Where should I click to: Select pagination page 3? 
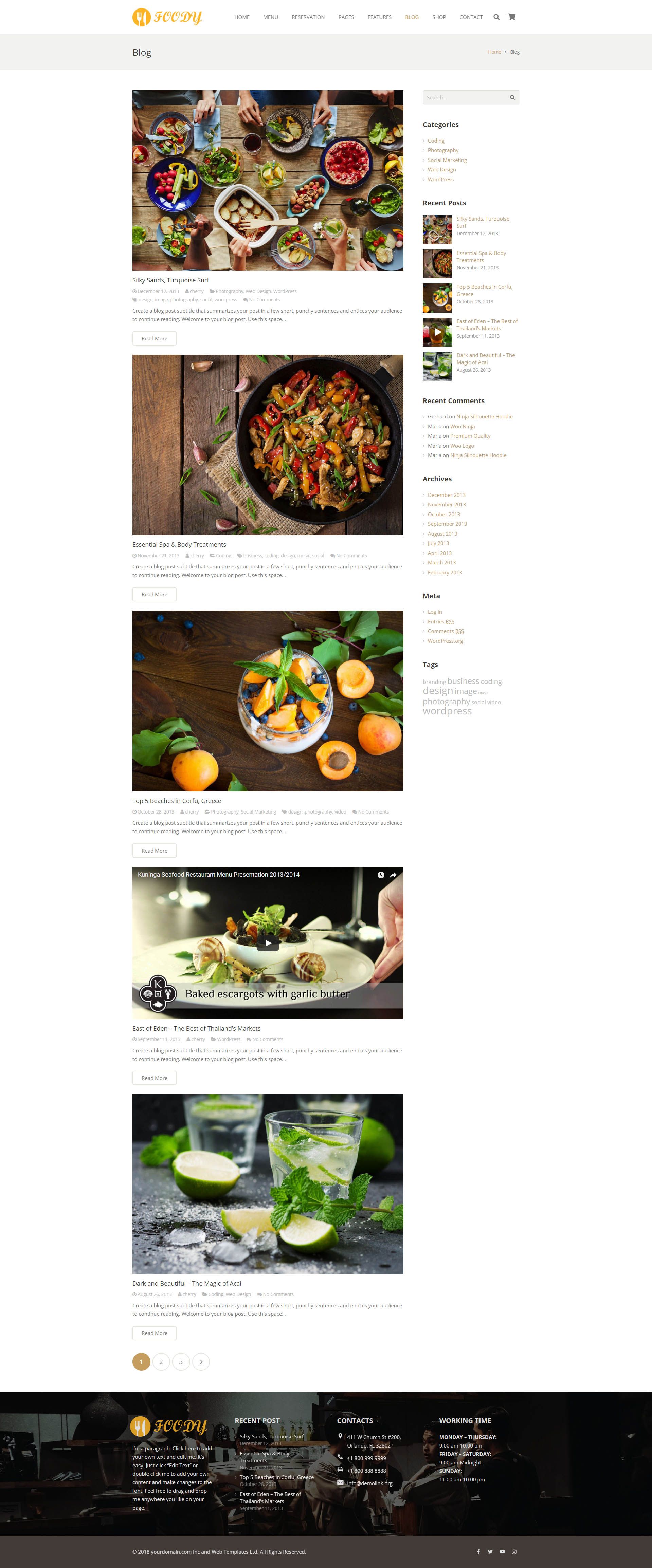tap(181, 1362)
